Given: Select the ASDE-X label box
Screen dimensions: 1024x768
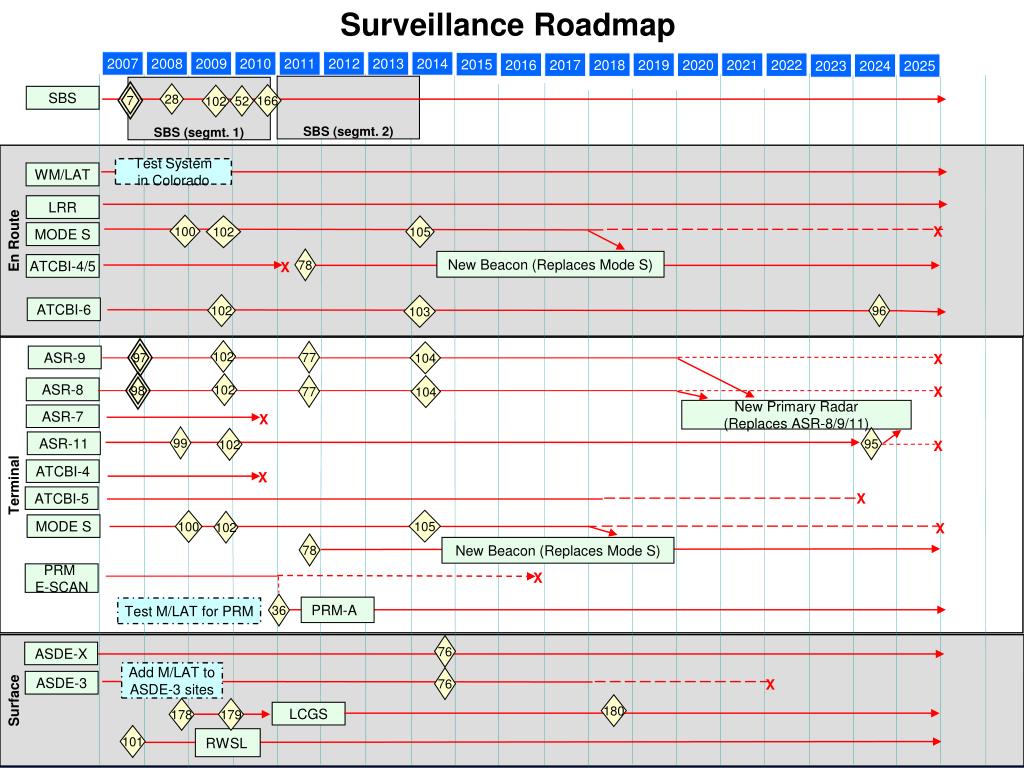Looking at the screenshot, I should click(x=61, y=653).
